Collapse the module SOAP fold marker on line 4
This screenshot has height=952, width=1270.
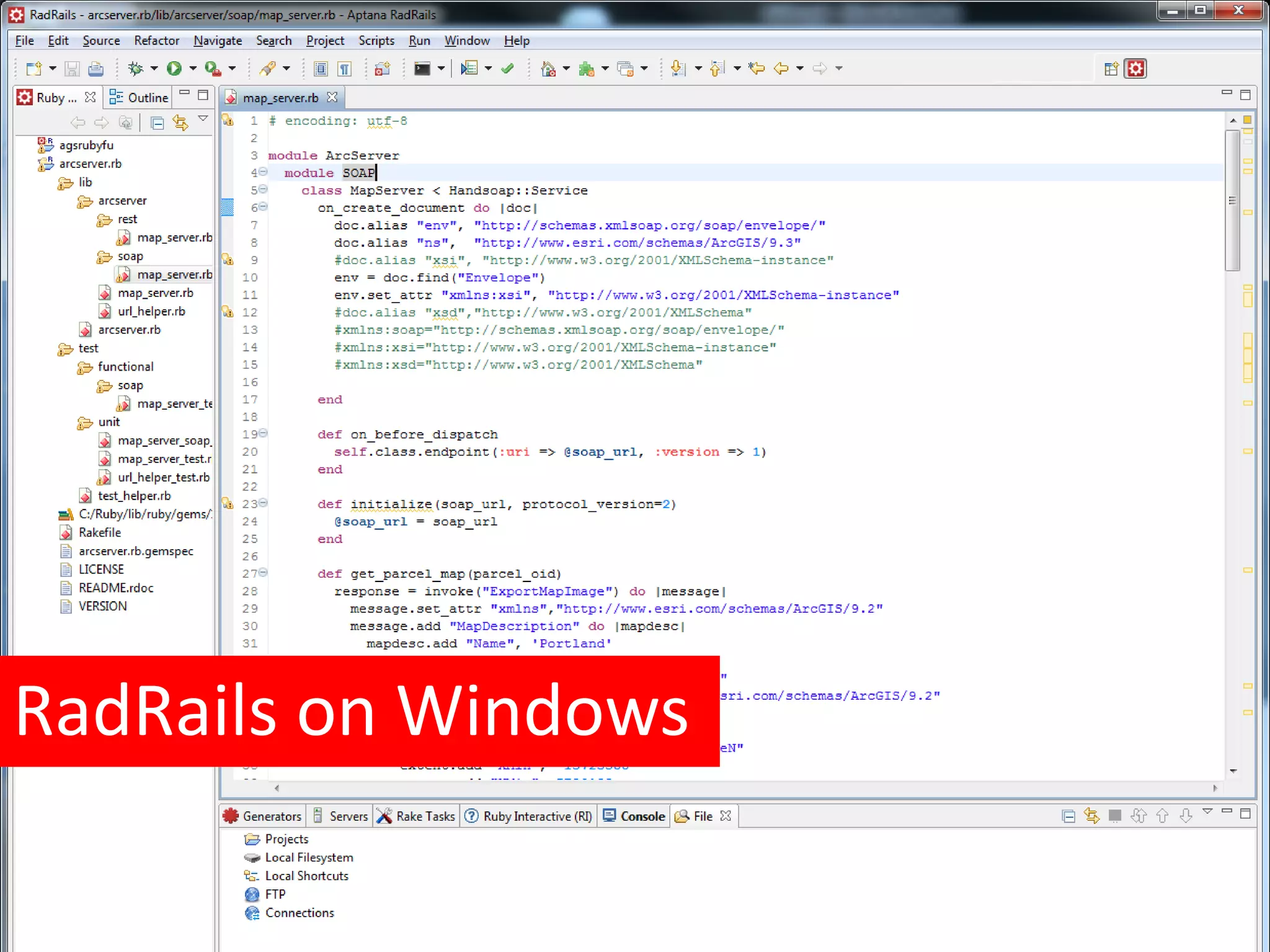click(263, 172)
